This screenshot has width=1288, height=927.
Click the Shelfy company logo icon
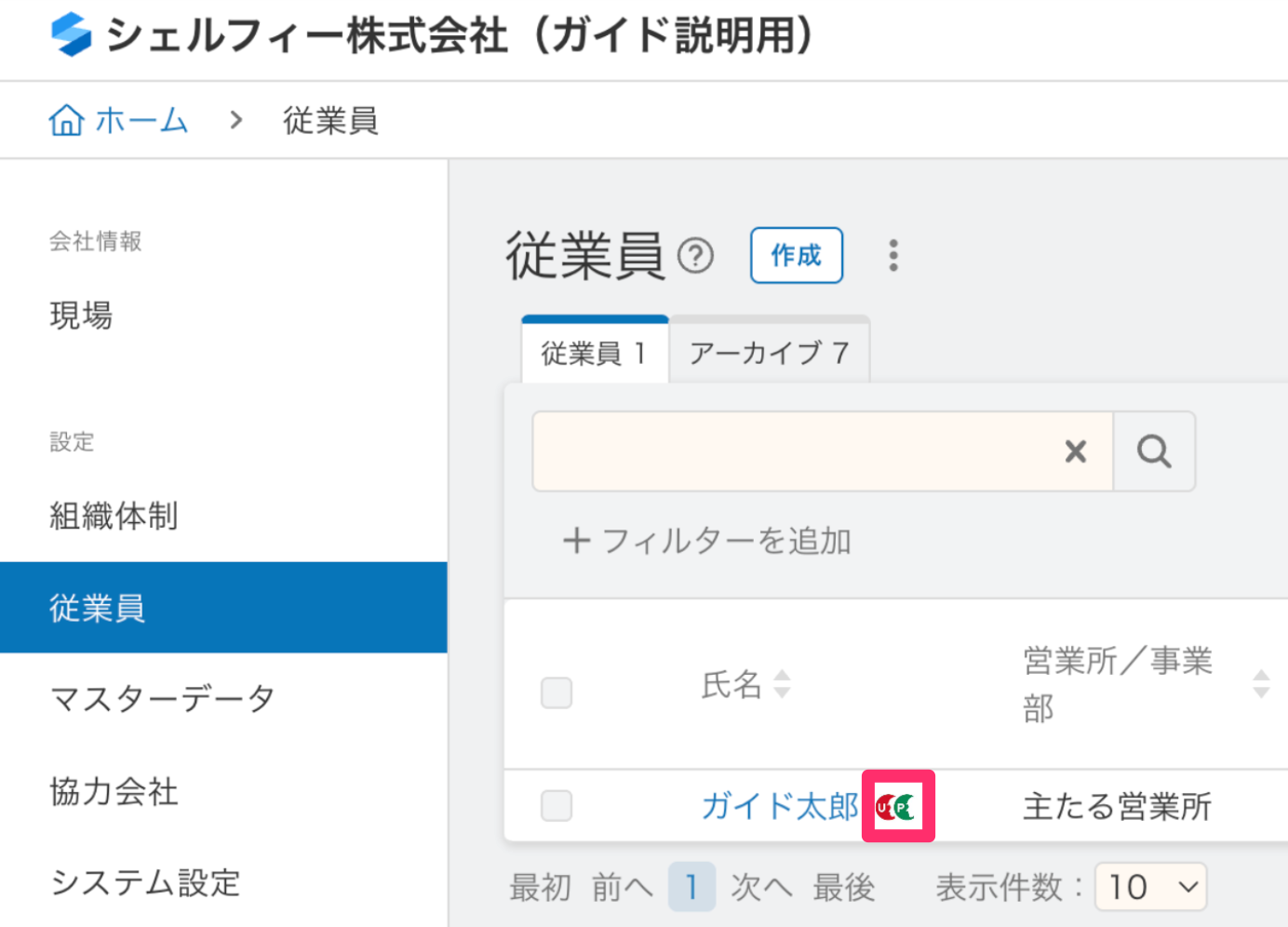pos(72,34)
